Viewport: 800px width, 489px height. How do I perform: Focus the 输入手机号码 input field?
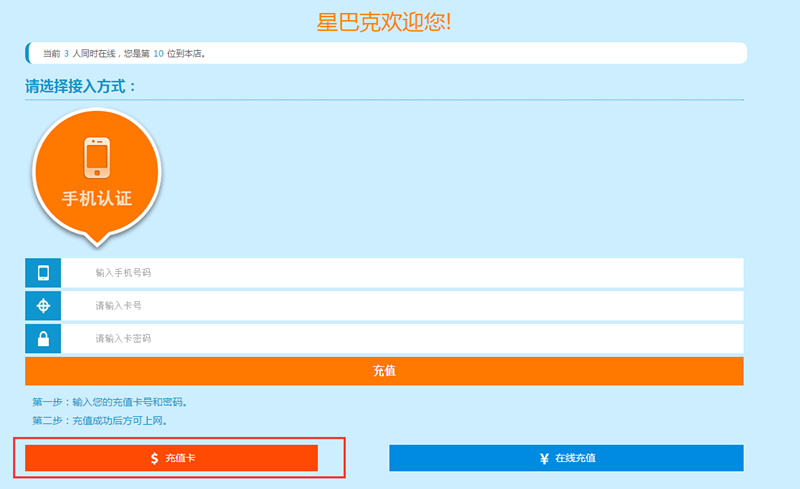tap(402, 273)
